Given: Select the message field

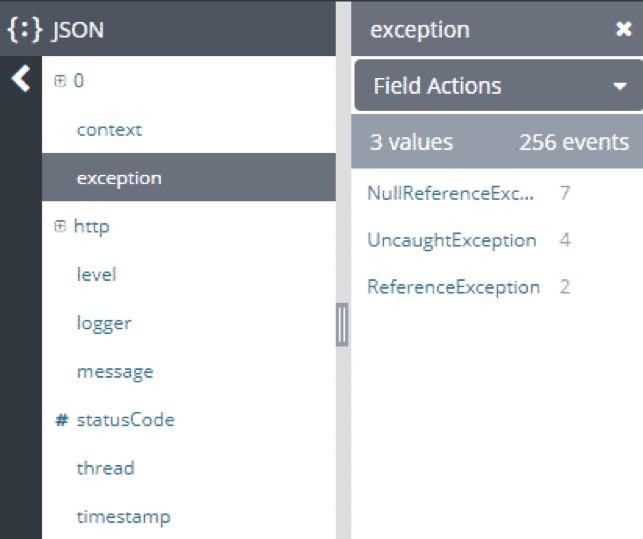Looking at the screenshot, I should point(115,372).
